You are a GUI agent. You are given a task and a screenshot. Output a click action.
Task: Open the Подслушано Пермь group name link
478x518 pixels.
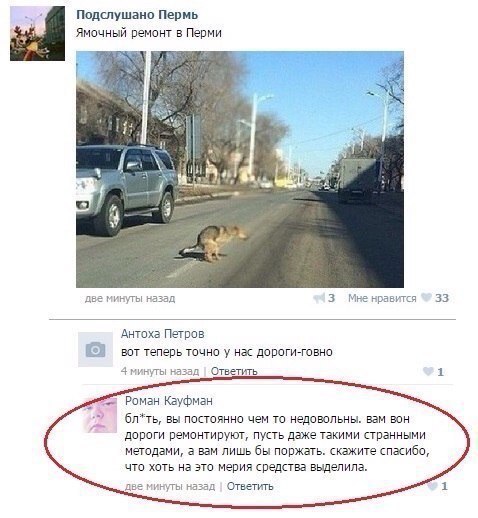tap(137, 15)
